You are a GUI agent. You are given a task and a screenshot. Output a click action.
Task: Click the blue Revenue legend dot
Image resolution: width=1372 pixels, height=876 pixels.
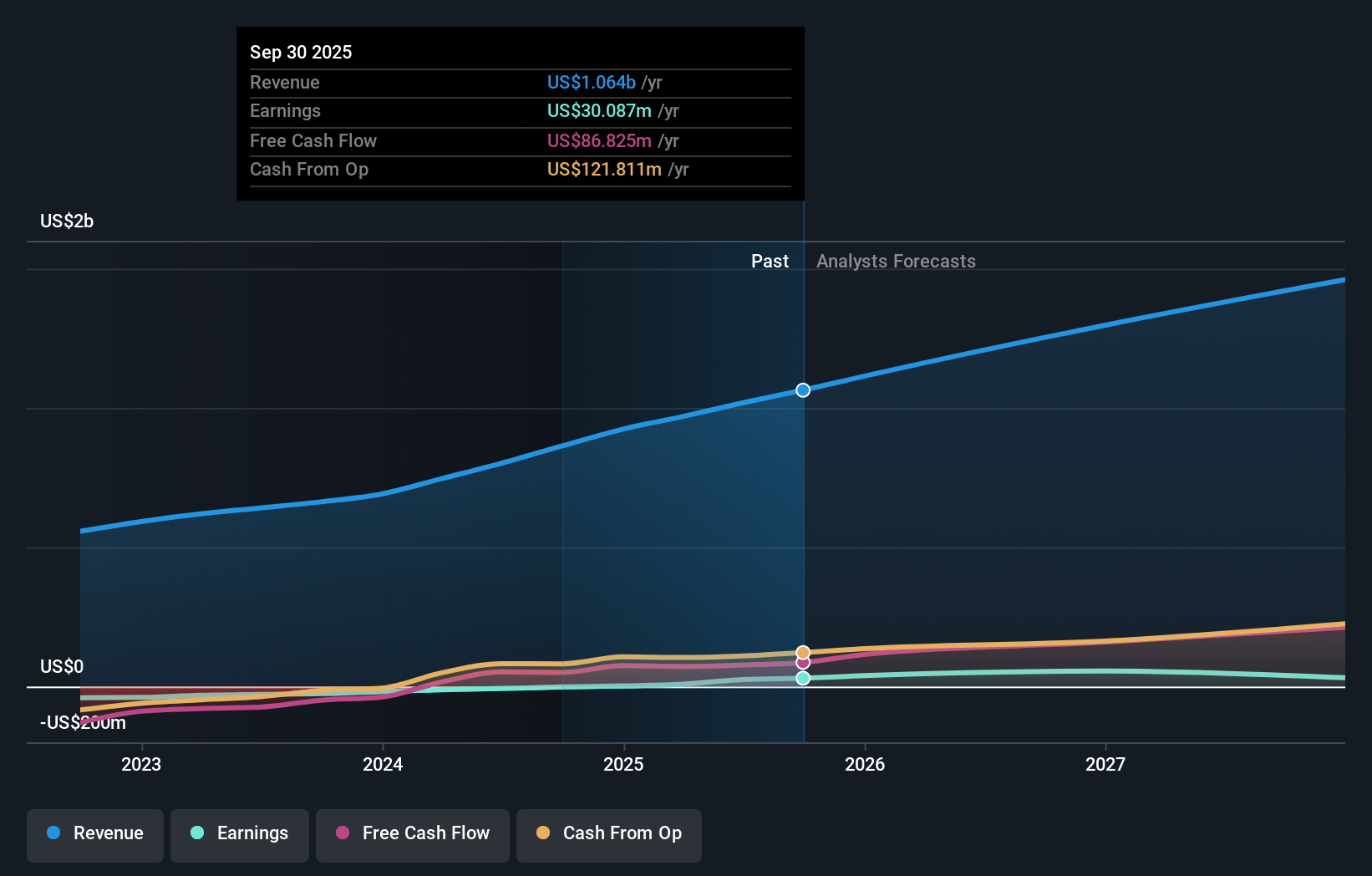click(x=53, y=833)
